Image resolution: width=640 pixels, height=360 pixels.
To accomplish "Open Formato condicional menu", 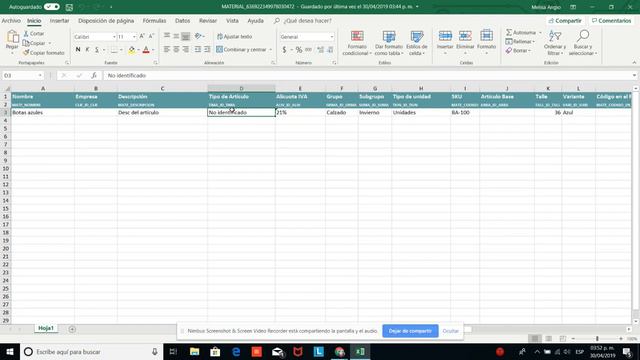I will (357, 42).
